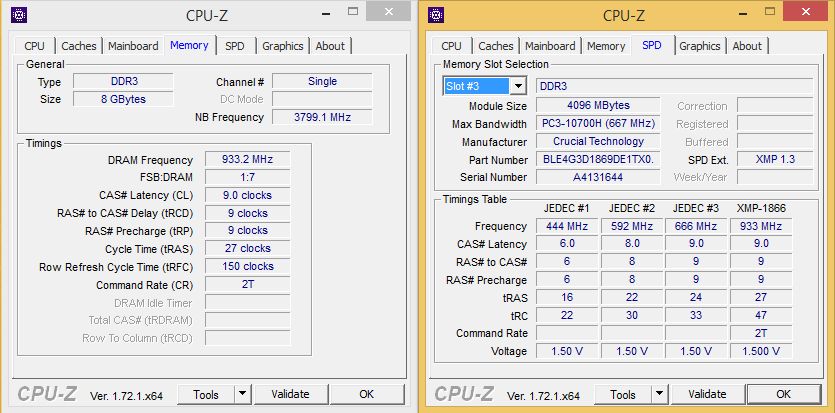Click the tRFC 150 clocks value

pos(247,267)
